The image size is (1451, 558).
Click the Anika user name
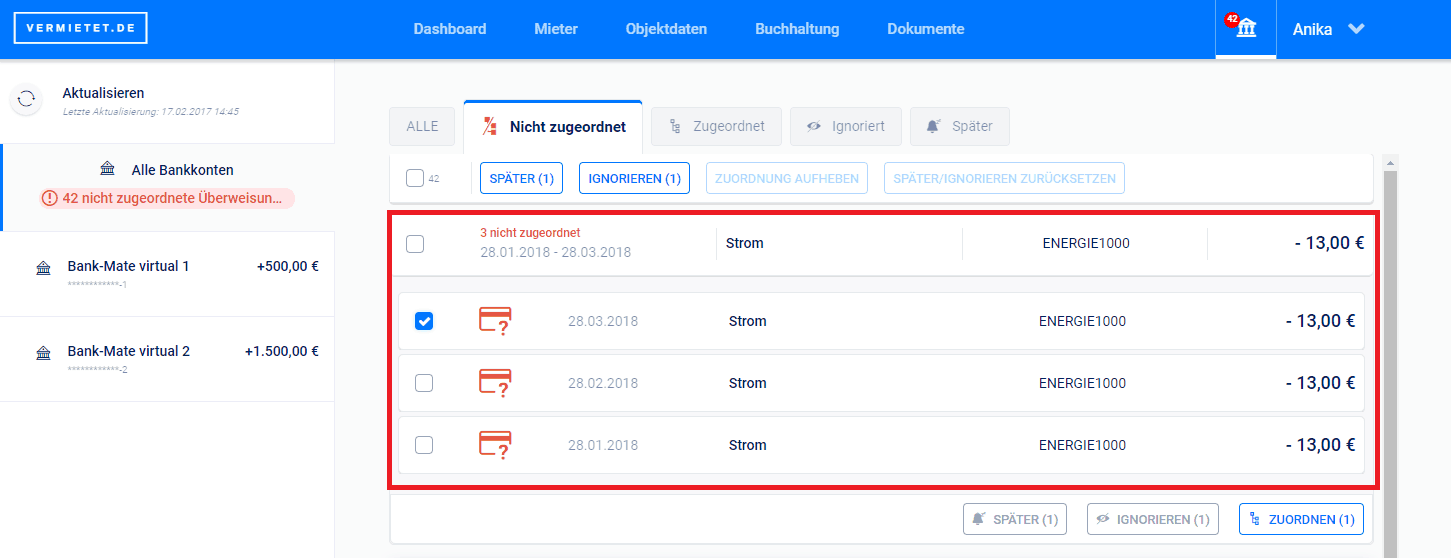point(1312,29)
